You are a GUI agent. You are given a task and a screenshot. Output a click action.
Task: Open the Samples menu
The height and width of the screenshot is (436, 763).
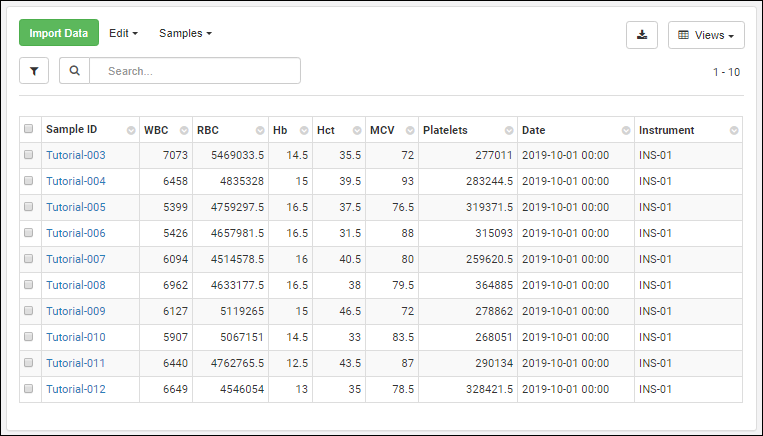click(185, 33)
